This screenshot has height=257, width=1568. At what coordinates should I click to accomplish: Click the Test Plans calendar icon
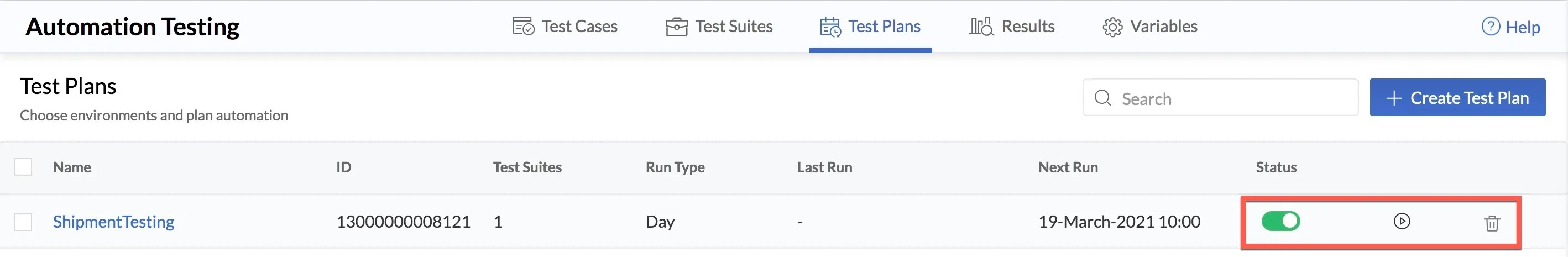[830, 27]
